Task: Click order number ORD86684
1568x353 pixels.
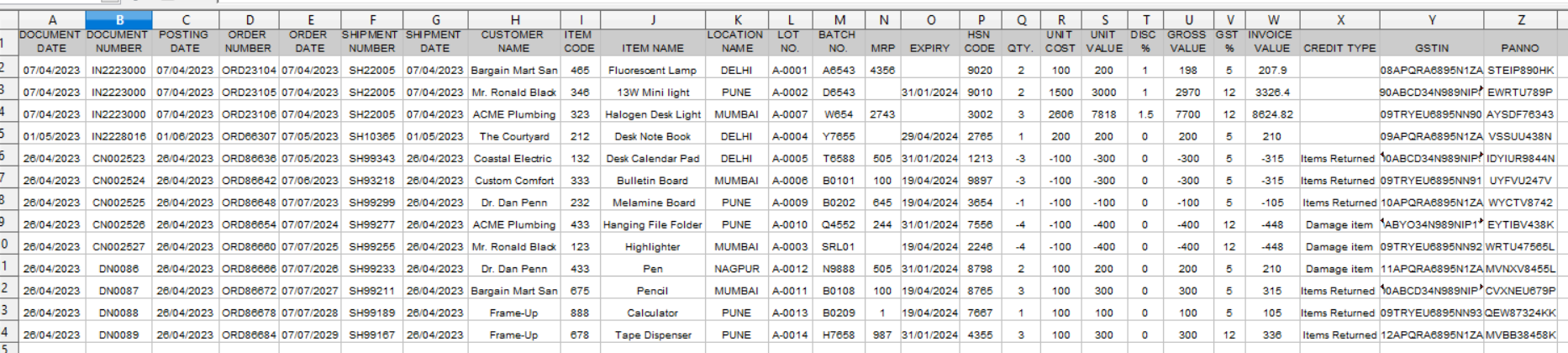Action: pyautogui.click(x=249, y=335)
